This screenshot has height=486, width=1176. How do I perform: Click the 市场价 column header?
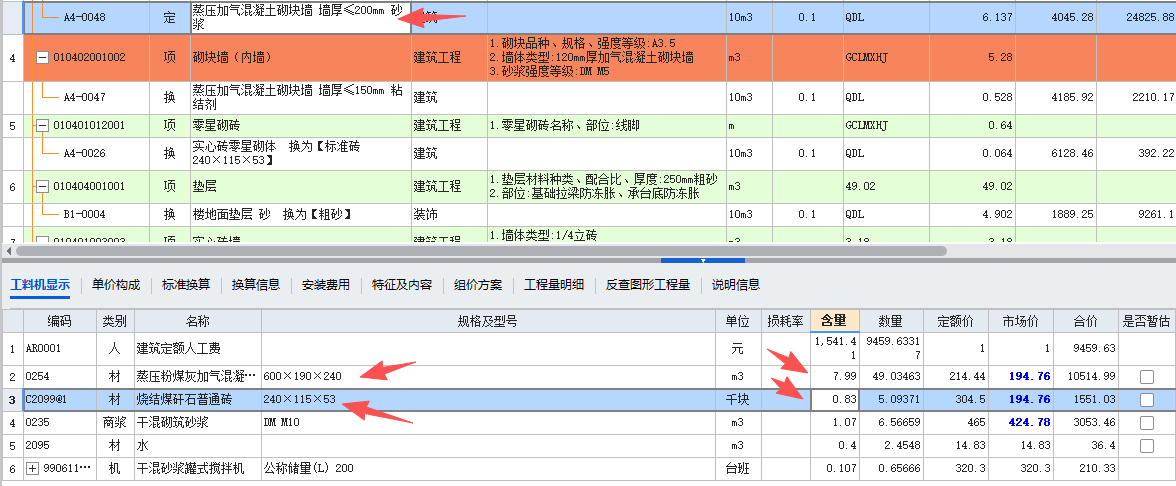(x=1020, y=321)
